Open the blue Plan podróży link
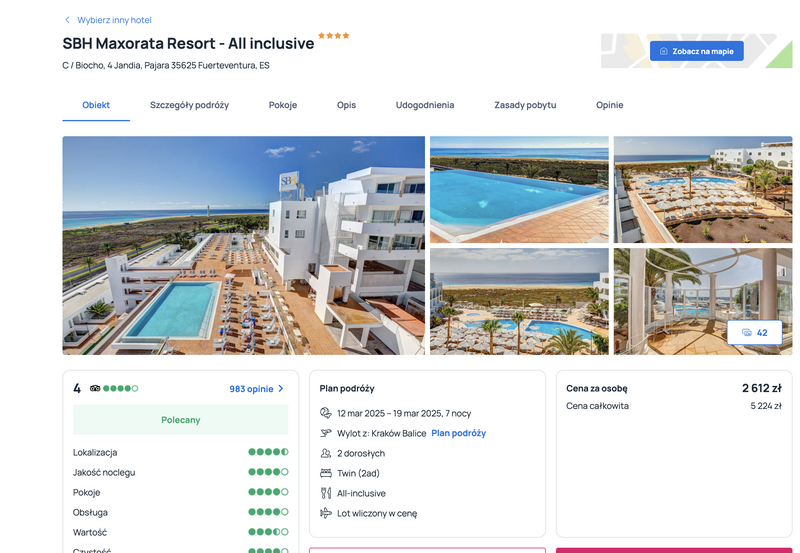 [x=459, y=433]
